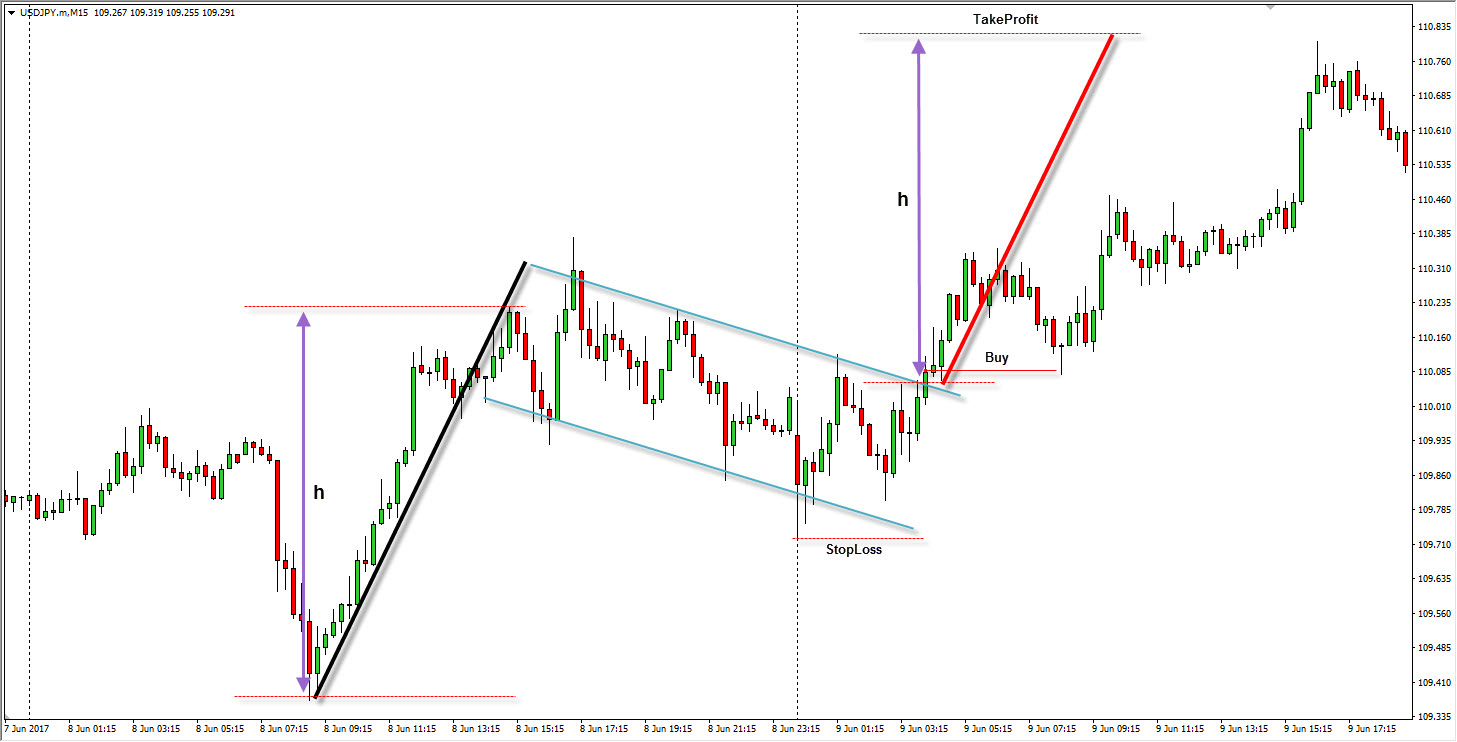Click the gray chart shift triangle marker
The width and height of the screenshot is (1457, 742).
pos(1271,6)
